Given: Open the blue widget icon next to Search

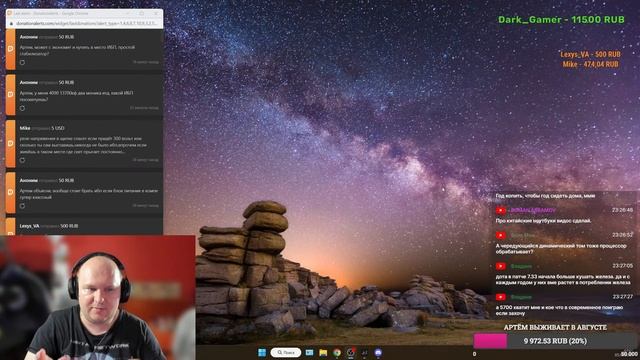Looking at the screenshot, I should click(309, 352).
